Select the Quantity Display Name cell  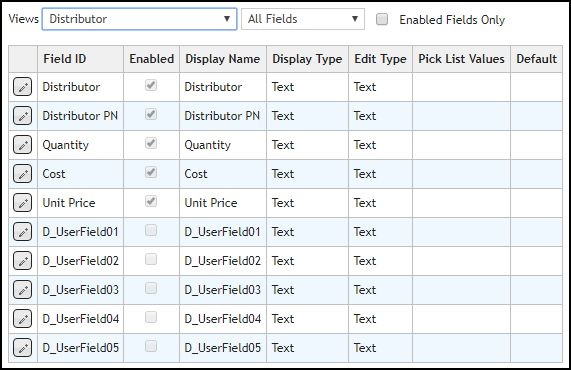click(x=223, y=145)
